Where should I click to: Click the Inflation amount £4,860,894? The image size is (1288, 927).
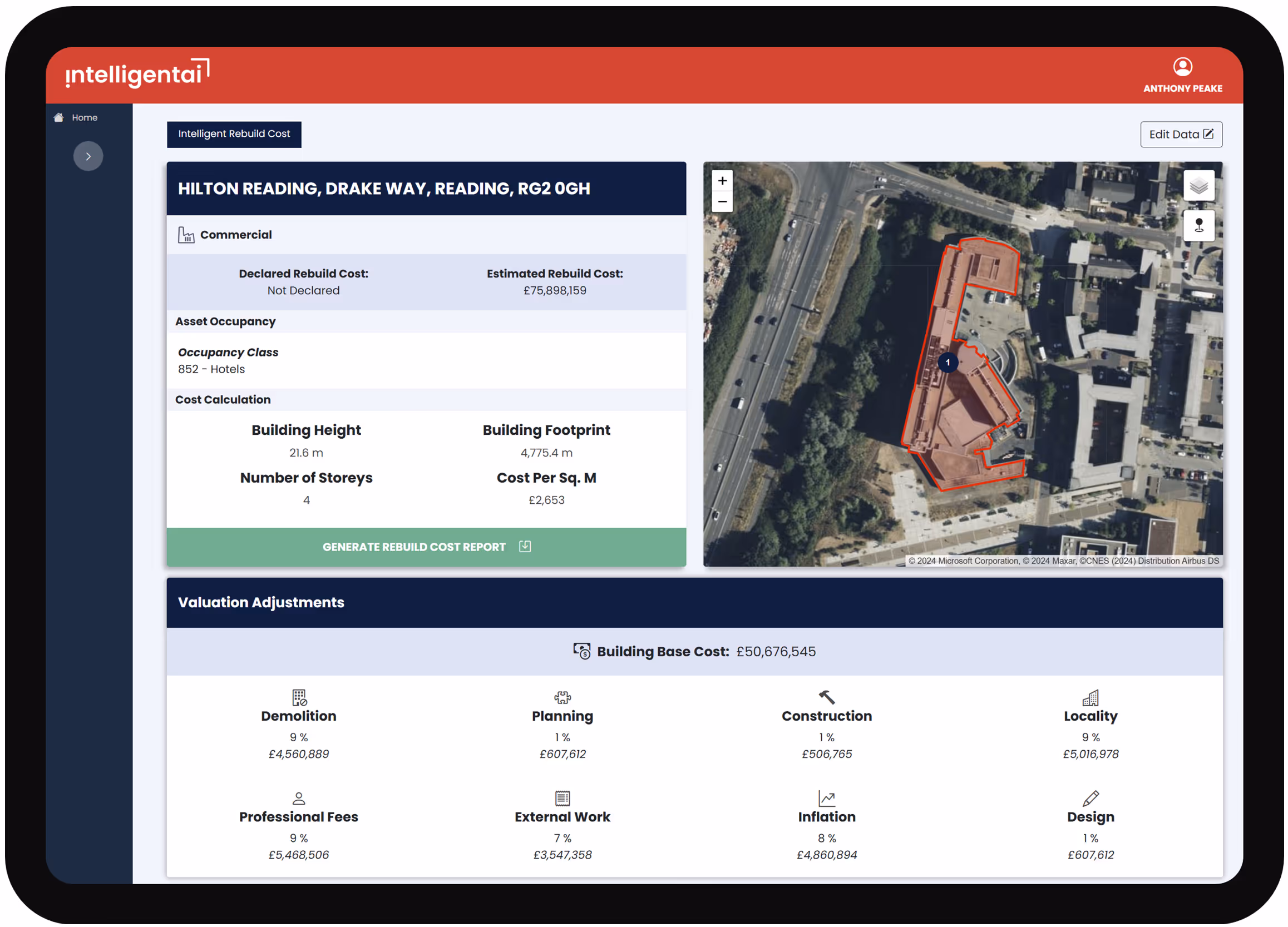point(827,855)
